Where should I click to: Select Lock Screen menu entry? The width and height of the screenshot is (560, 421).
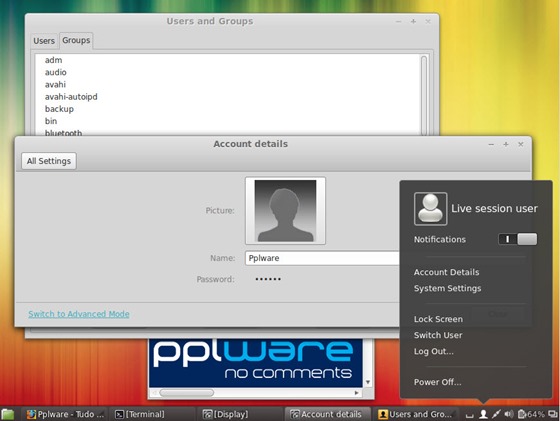(x=438, y=319)
